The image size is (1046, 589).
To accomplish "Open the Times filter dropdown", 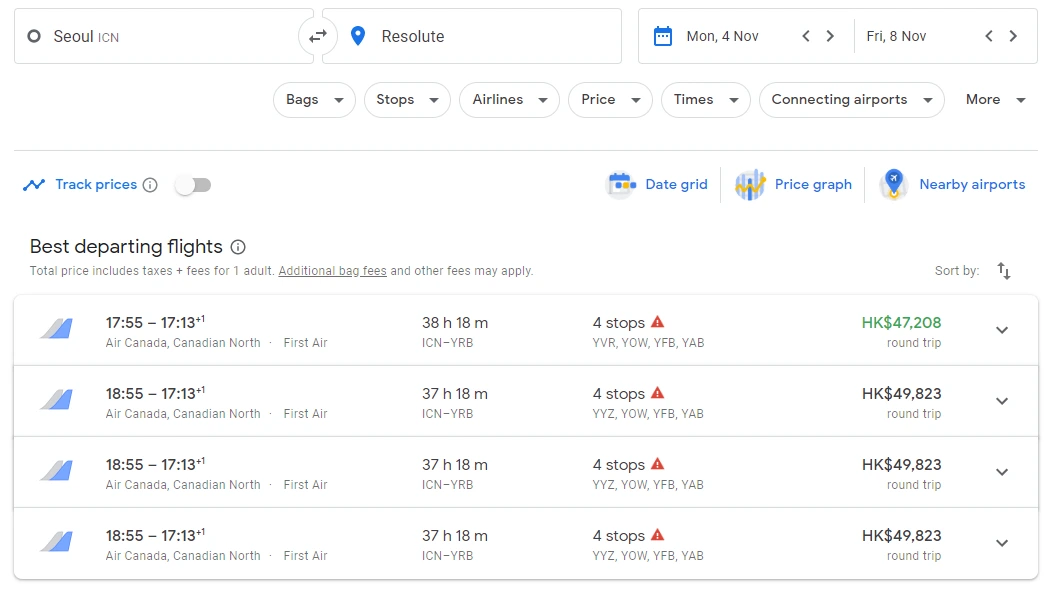I will click(706, 100).
